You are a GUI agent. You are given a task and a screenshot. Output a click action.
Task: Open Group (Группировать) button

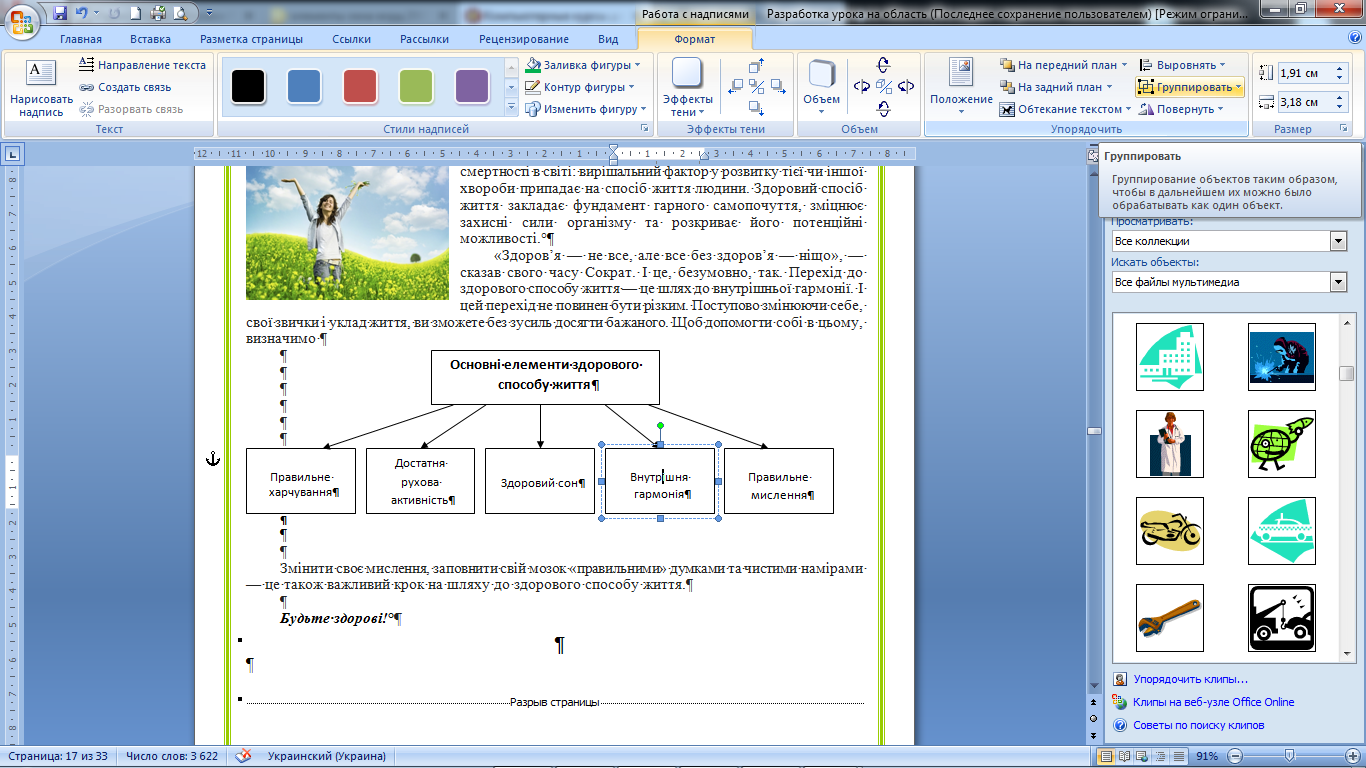[x=1191, y=87]
